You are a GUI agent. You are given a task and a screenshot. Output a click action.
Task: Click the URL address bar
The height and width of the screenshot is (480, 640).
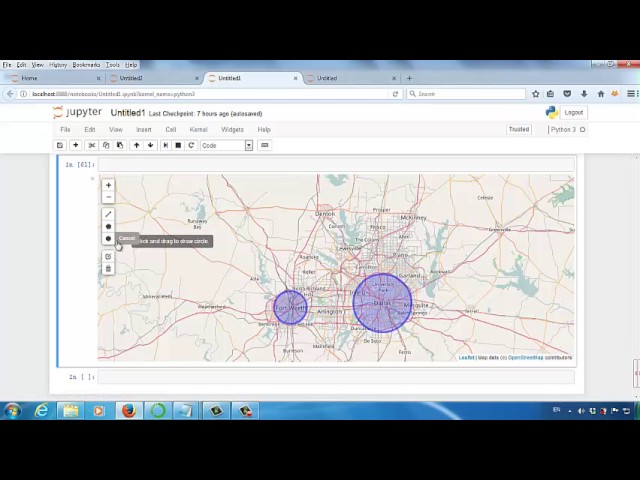[208, 94]
